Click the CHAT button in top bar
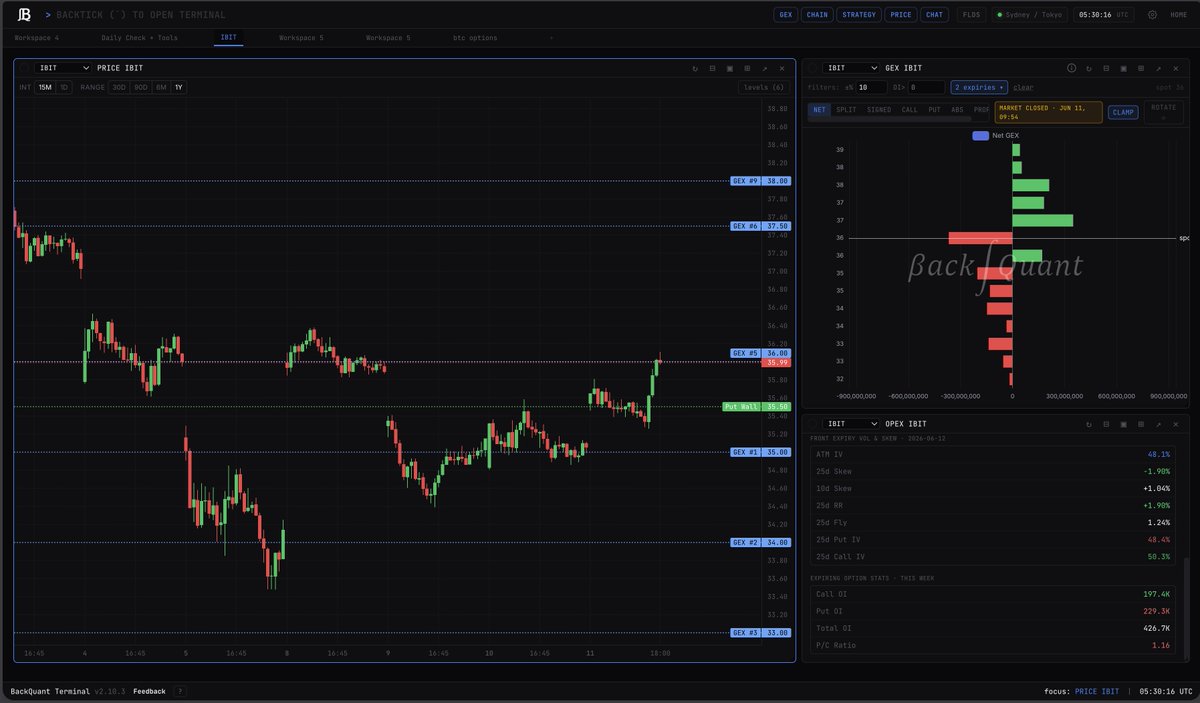The width and height of the screenshot is (1200, 703). (934, 15)
